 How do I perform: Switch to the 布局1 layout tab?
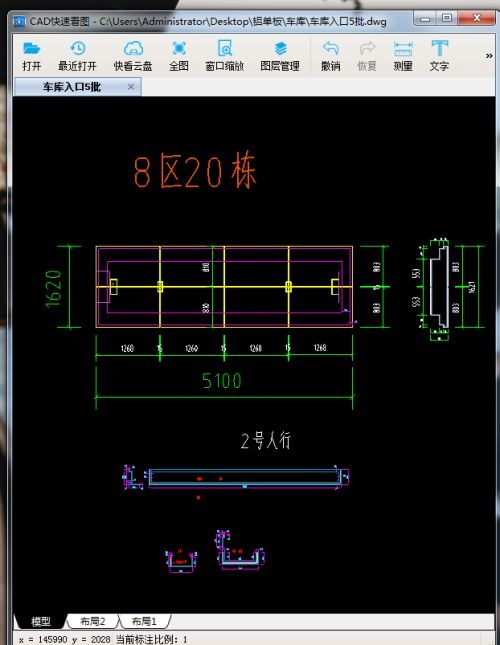pos(144,621)
